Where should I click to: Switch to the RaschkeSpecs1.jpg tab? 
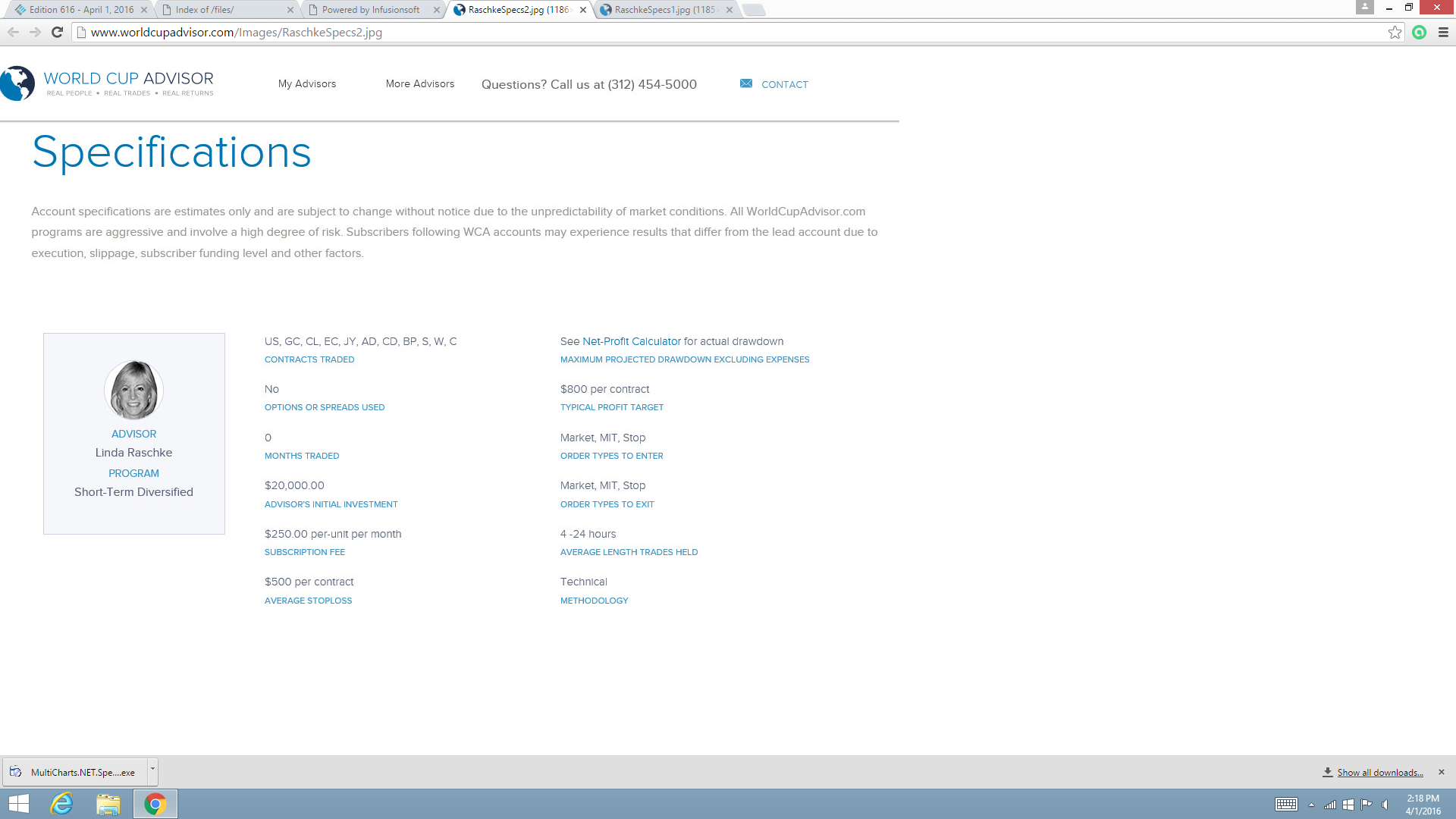point(664,10)
